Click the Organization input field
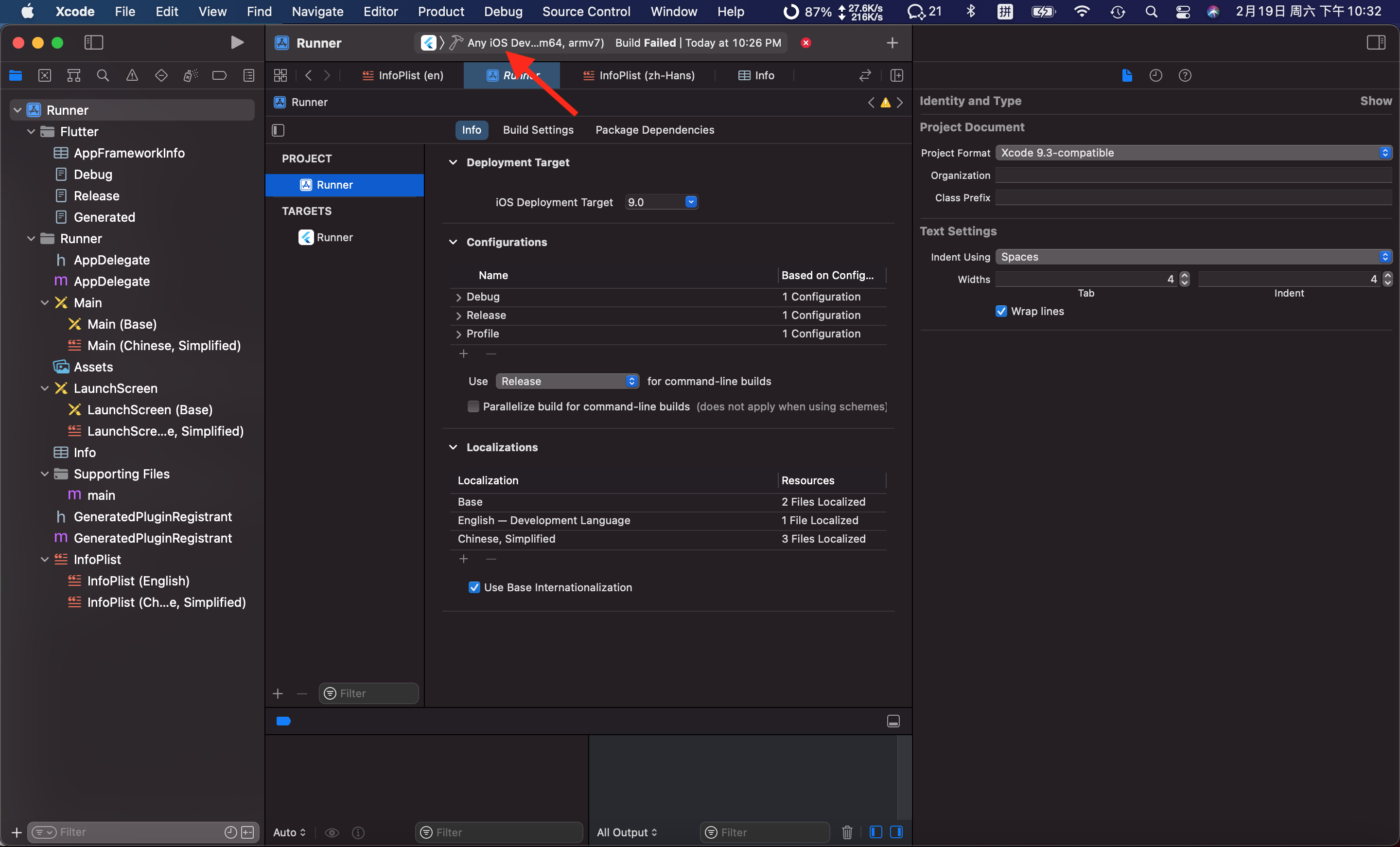 pyautogui.click(x=1193, y=176)
